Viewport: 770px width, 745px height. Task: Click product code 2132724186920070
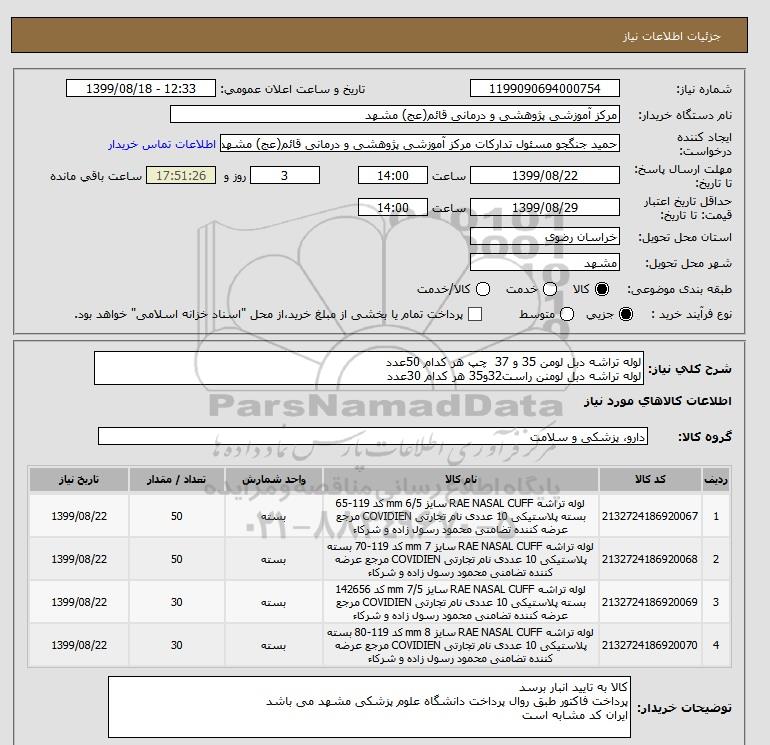[650, 645]
